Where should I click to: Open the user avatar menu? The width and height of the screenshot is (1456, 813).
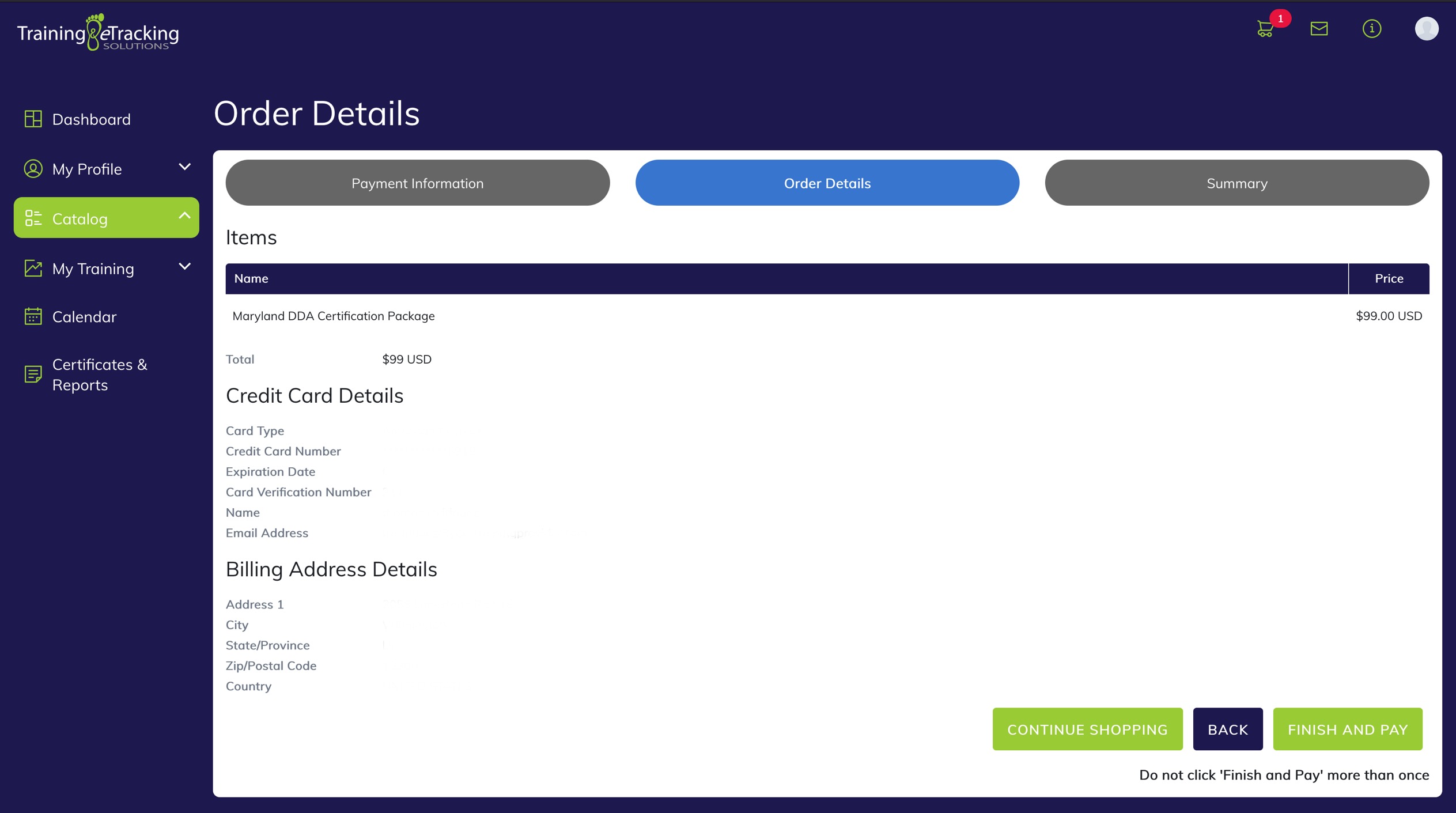tap(1425, 29)
